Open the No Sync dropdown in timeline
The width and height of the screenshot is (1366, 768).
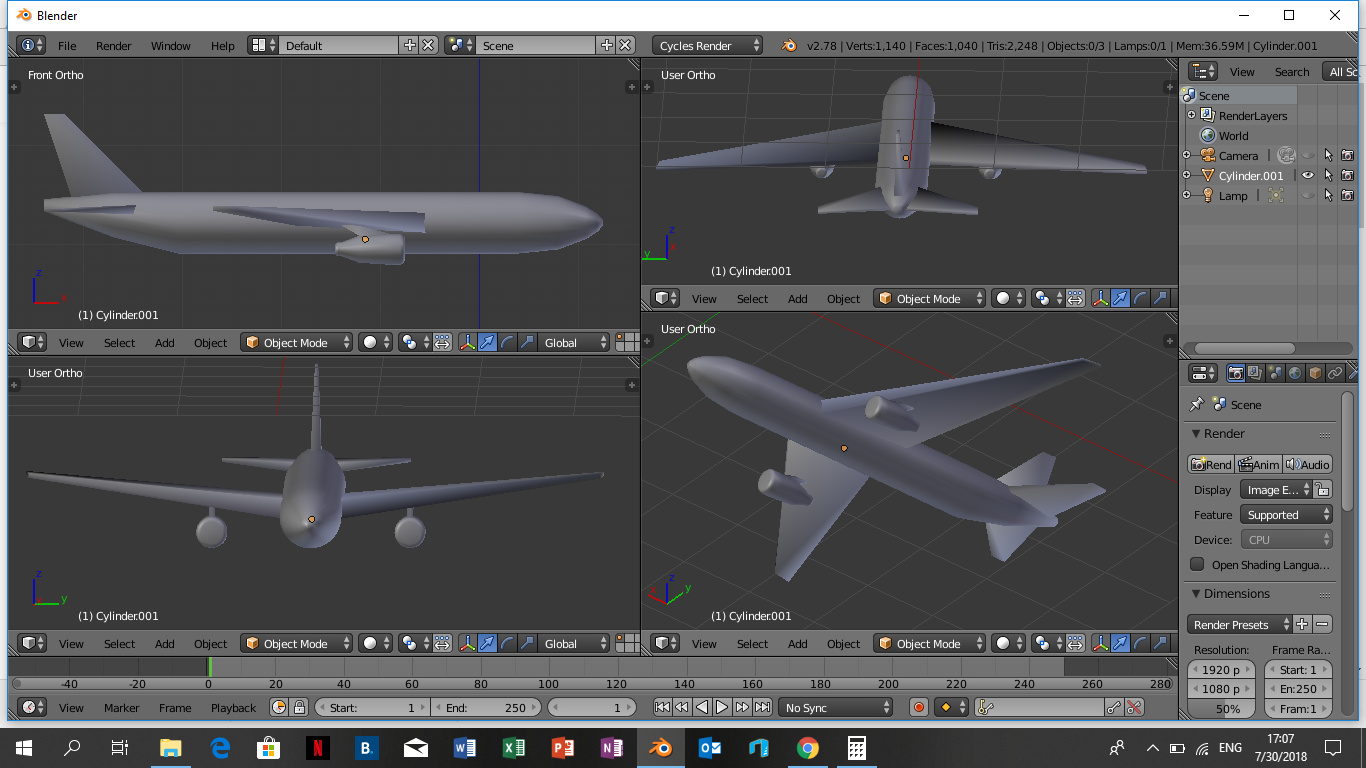[835, 707]
